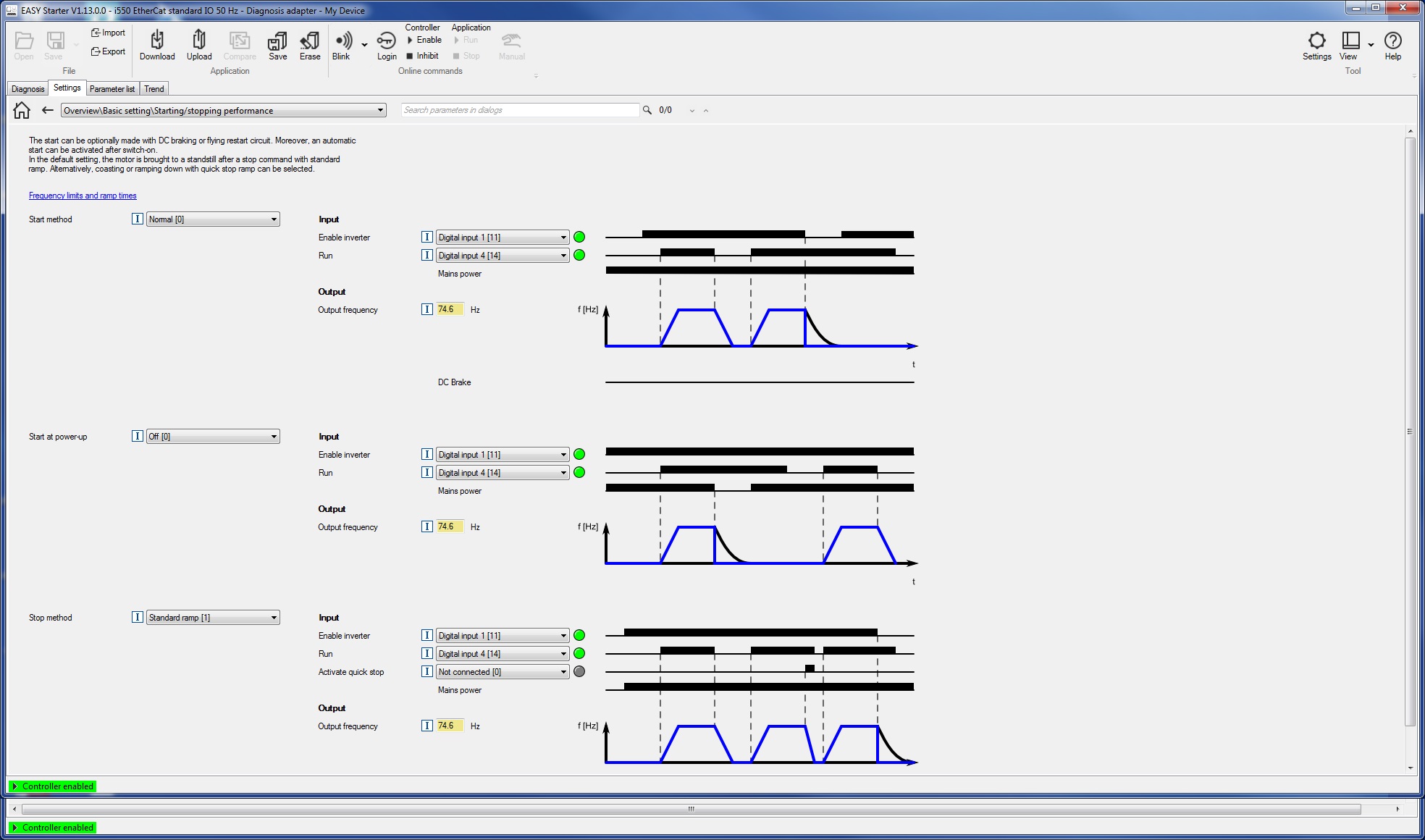This screenshot has height=840, width=1425.
Task: Go to the home overview icon
Action: pyautogui.click(x=22, y=110)
